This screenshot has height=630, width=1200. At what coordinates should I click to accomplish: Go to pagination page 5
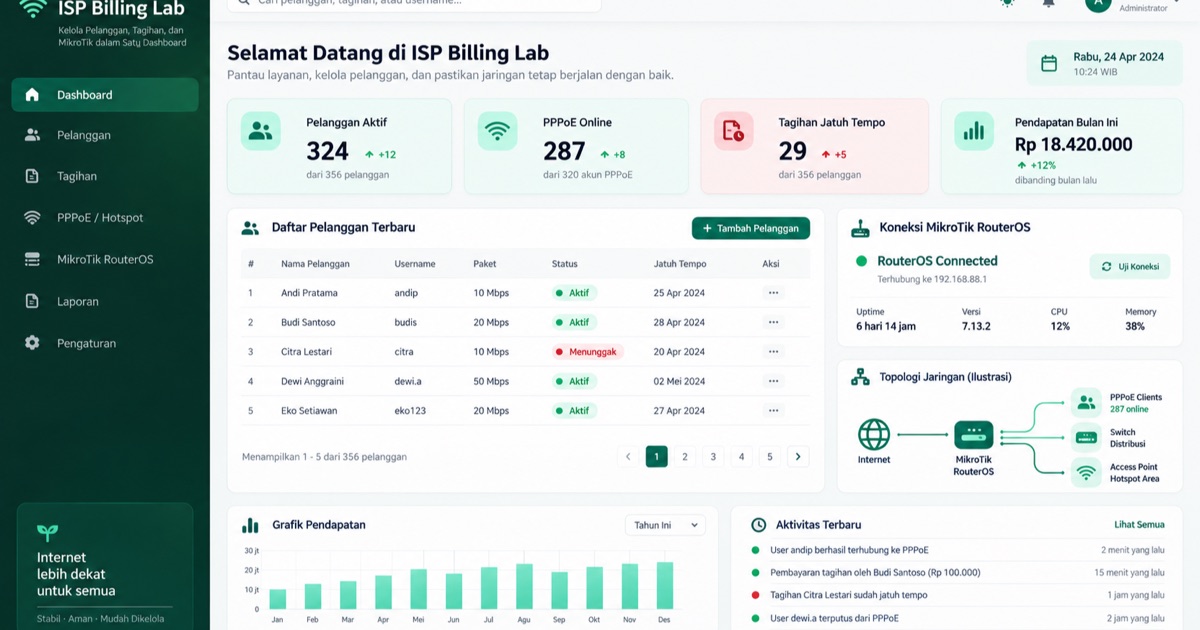pos(770,457)
